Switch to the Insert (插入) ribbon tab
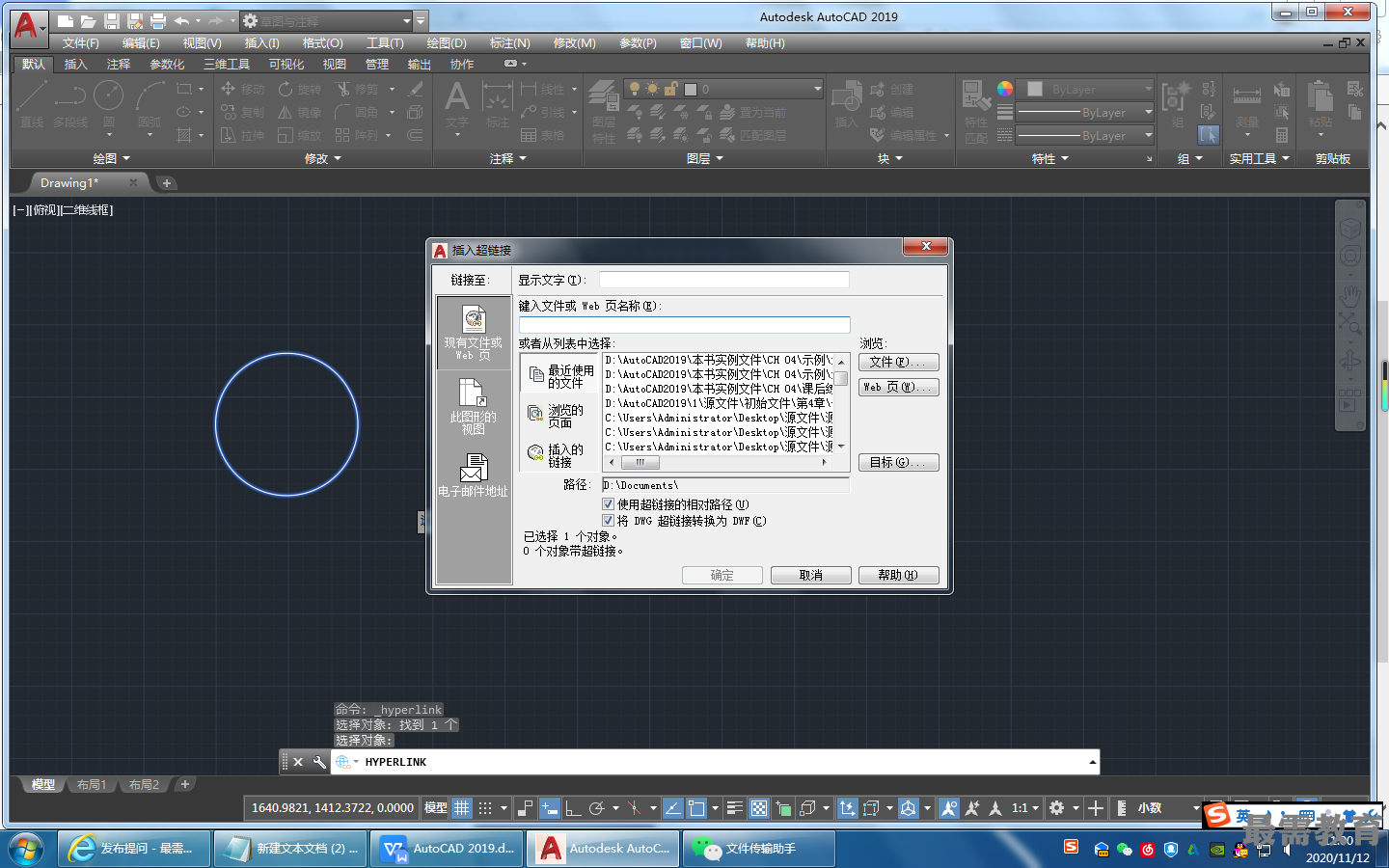Image resolution: width=1389 pixels, height=868 pixels. (x=75, y=64)
